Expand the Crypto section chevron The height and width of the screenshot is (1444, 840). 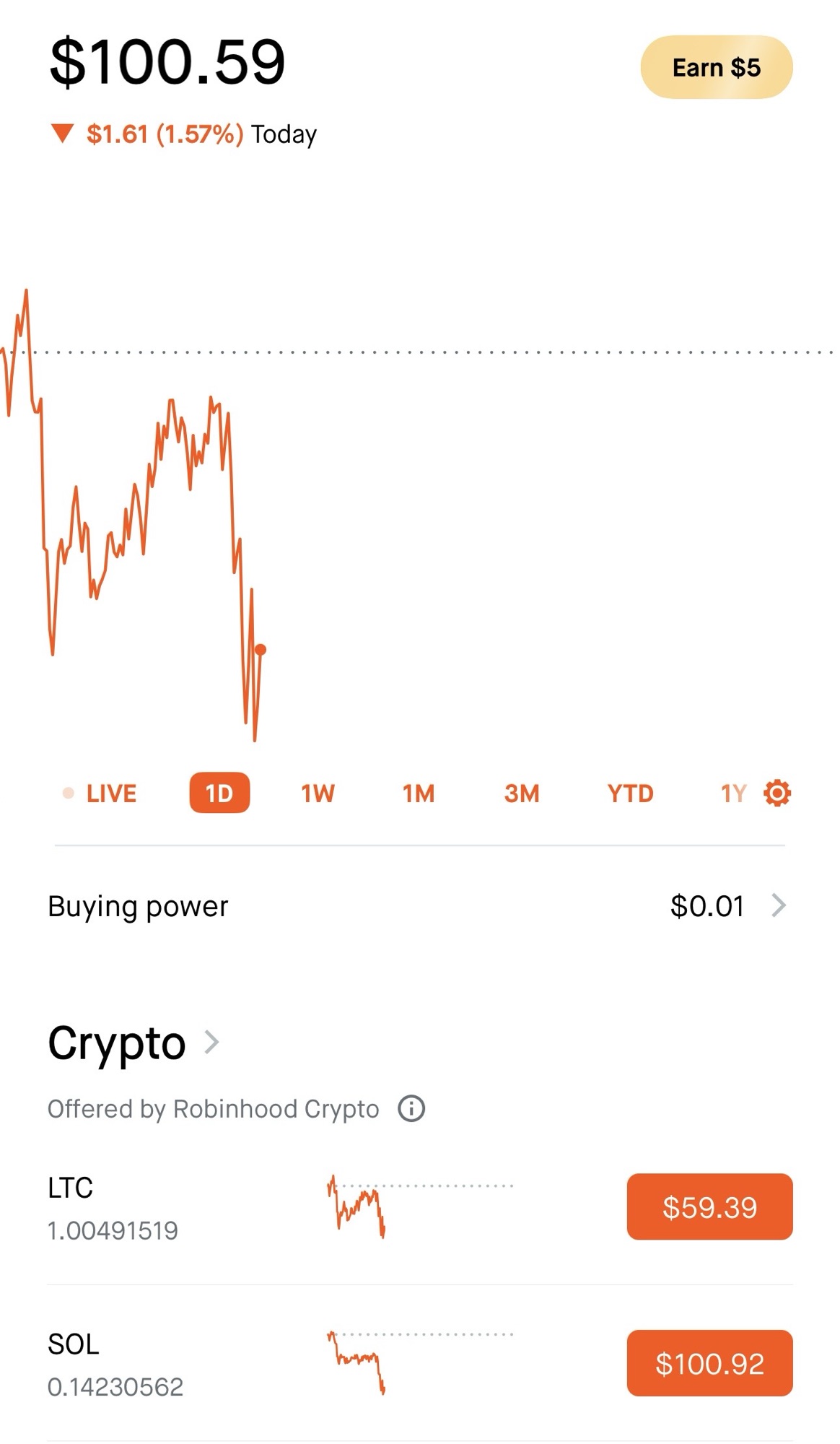(x=211, y=1042)
